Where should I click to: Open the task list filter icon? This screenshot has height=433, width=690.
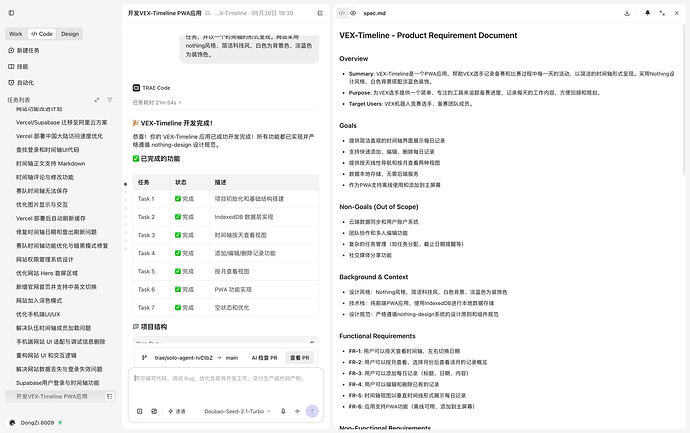click(x=110, y=100)
